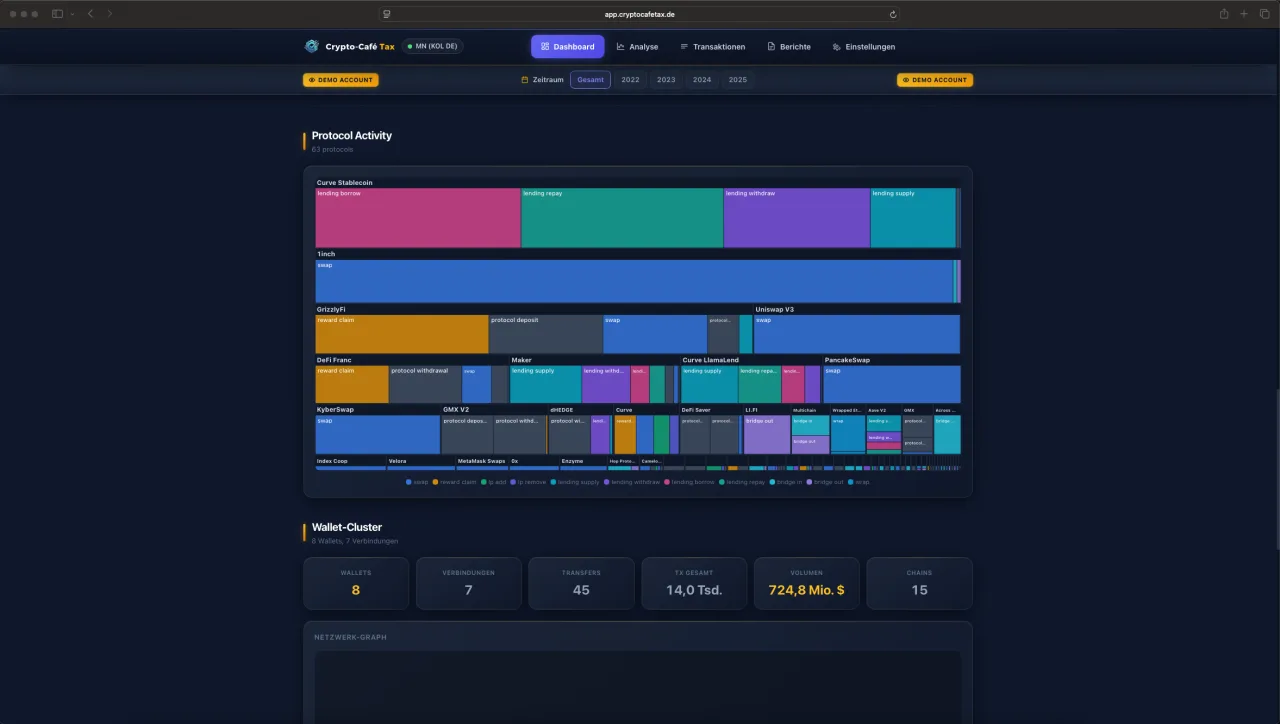Select the 1inch swap block

(635, 281)
